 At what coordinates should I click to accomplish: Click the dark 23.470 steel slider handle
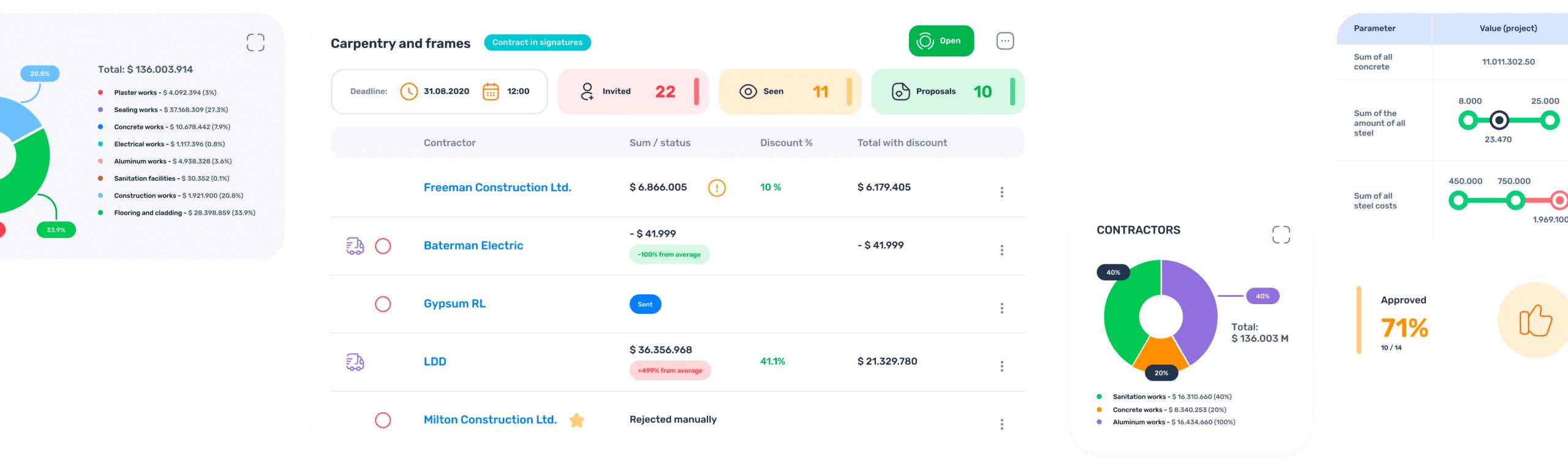click(x=1498, y=120)
